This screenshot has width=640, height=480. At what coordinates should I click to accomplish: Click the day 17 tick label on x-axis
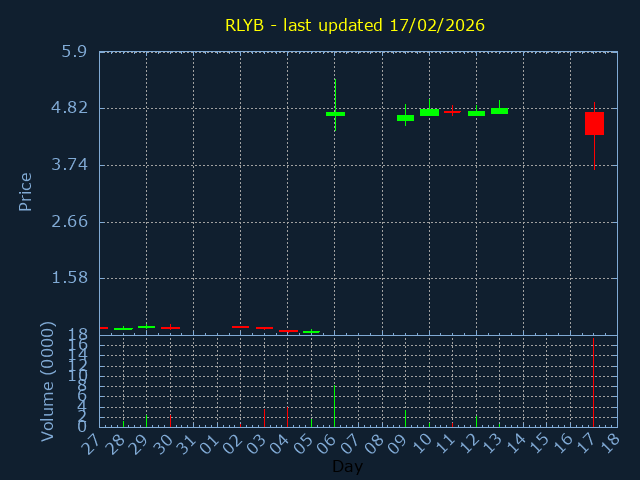582,442
